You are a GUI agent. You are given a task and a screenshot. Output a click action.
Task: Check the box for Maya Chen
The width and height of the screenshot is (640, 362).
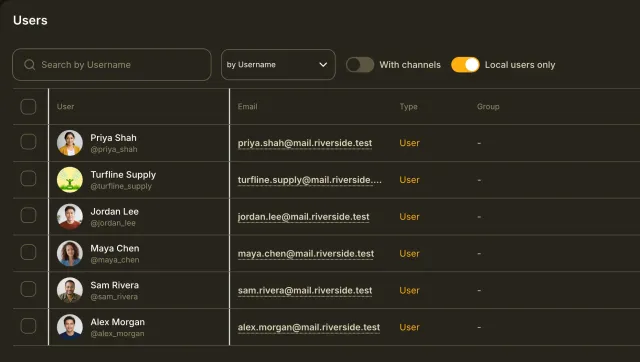[x=28, y=252]
